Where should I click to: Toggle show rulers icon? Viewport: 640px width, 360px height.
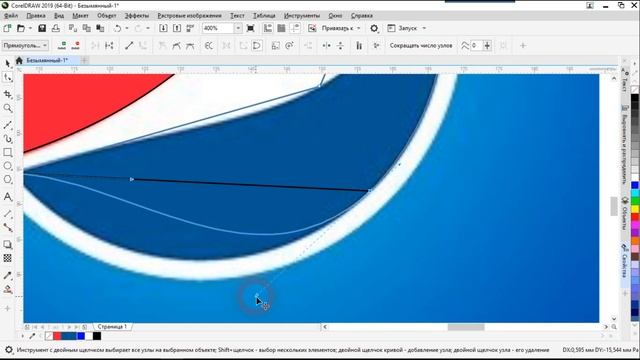tap(268, 28)
